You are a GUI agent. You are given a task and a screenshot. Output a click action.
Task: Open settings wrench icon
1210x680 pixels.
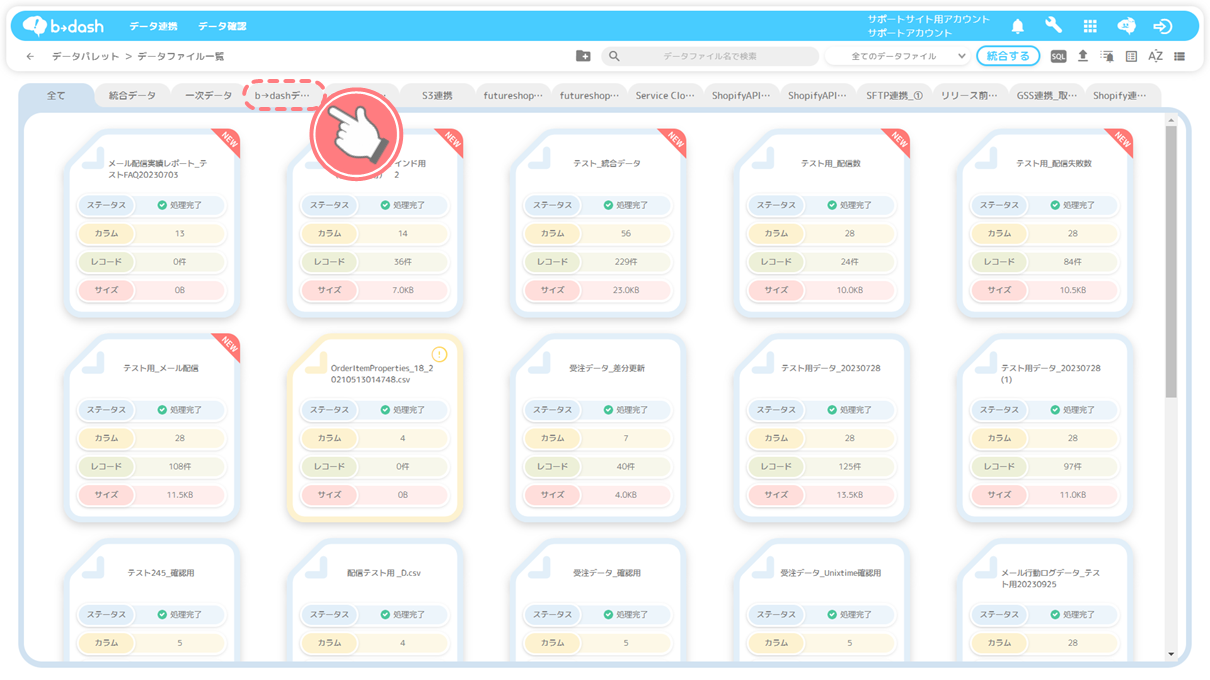(x=1054, y=26)
